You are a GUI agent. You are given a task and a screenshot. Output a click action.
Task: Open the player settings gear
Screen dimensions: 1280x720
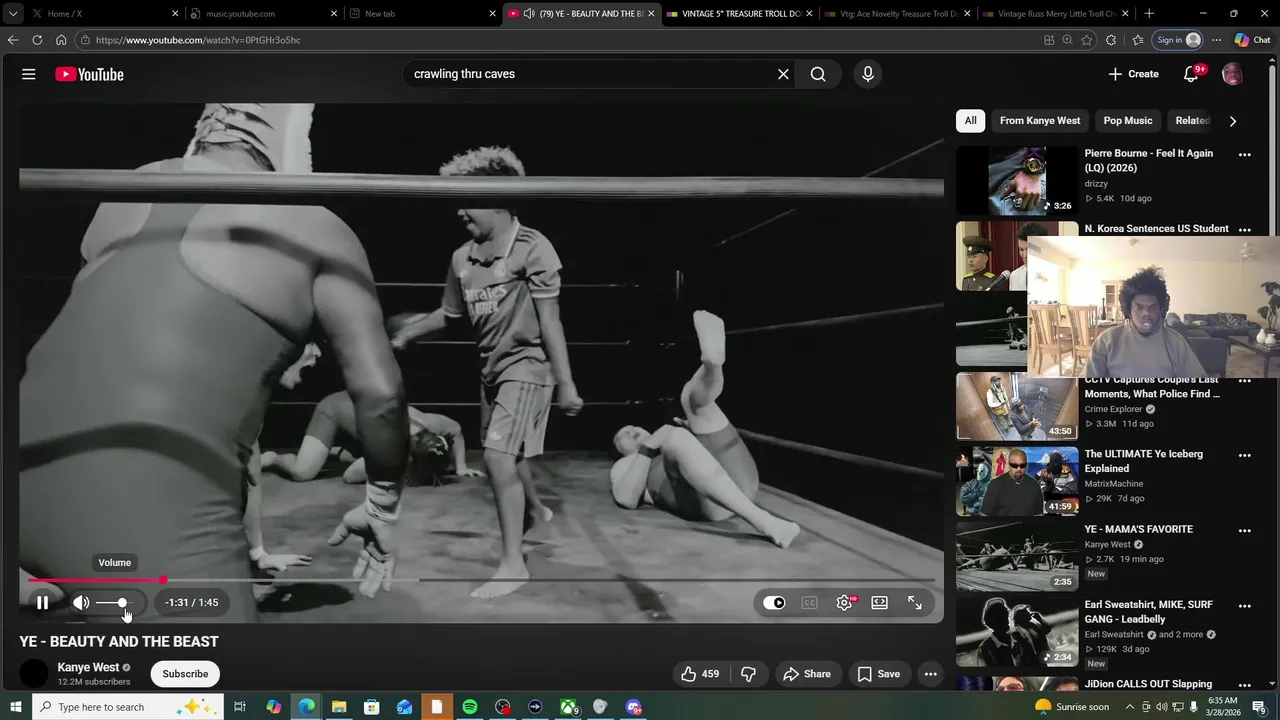tap(845, 603)
